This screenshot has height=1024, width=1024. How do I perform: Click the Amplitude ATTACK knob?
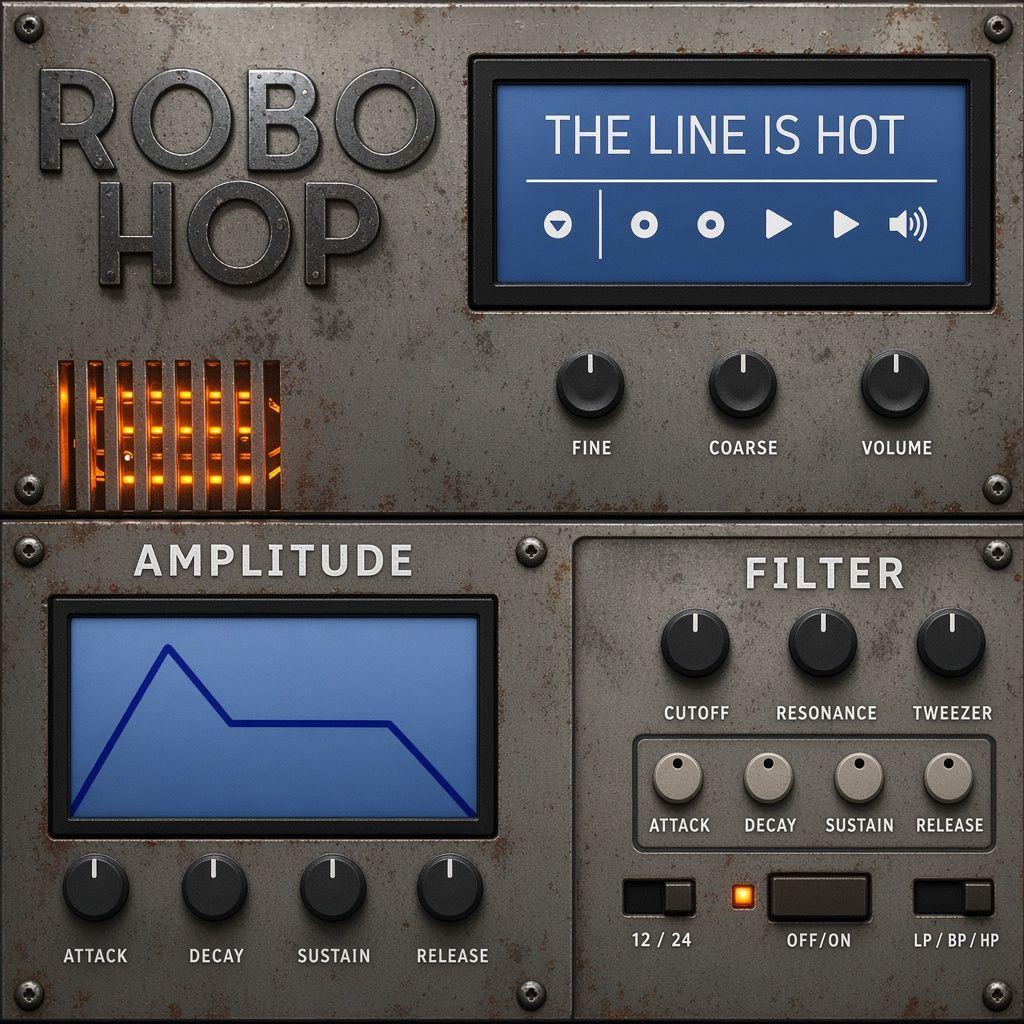click(95, 888)
